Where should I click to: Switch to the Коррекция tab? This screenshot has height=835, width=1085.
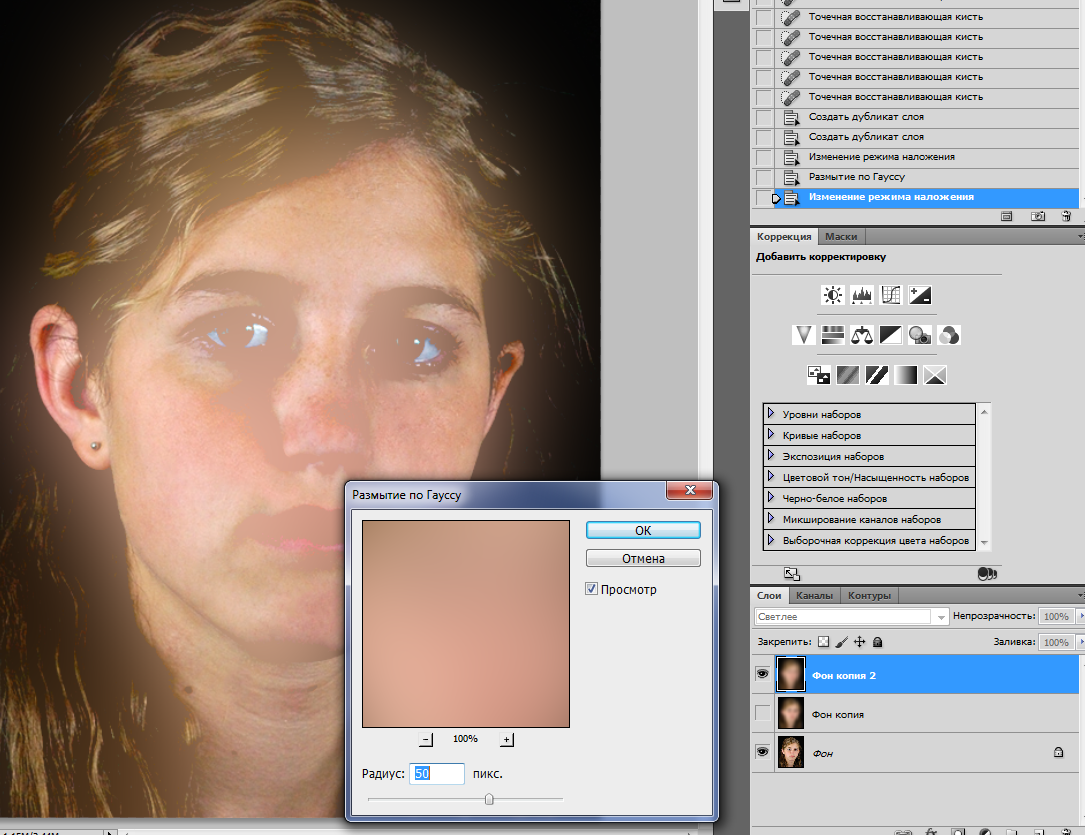(x=784, y=237)
